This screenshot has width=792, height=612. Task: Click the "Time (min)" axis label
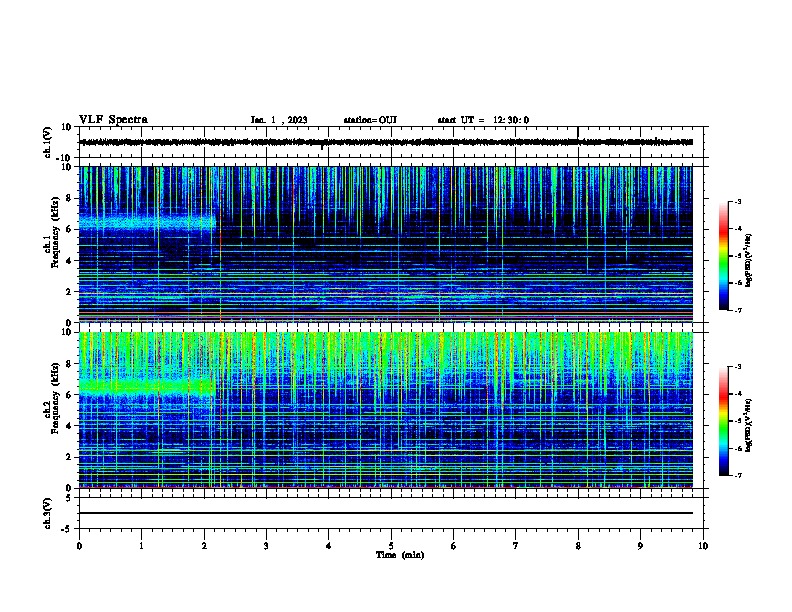[x=400, y=555]
